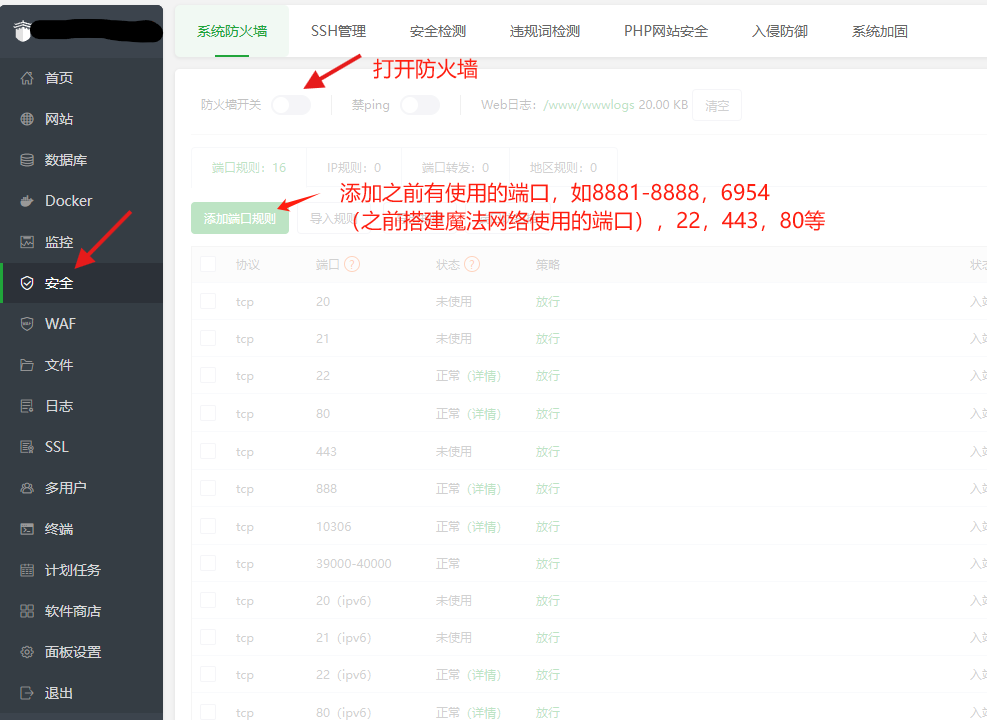
Task: Toggle the 禁ping switch
Action: point(419,105)
